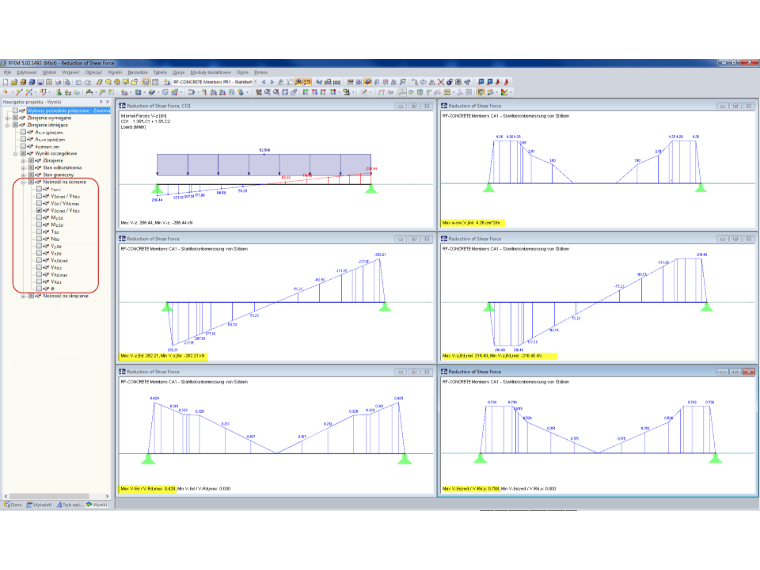Enable the My,Ed result checkbox
The width and height of the screenshot is (760, 570).
click(x=39, y=218)
